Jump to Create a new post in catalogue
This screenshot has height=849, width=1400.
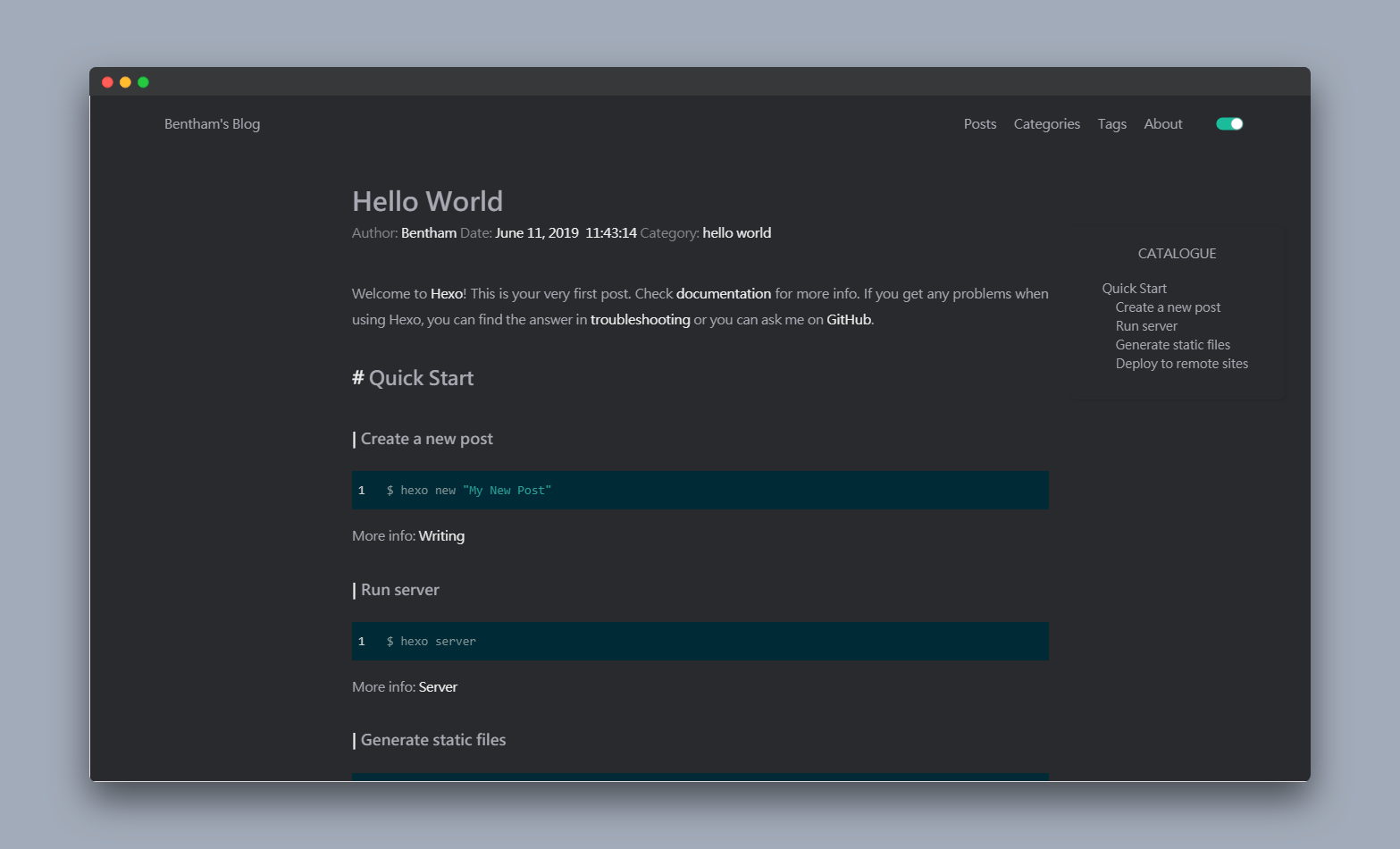pos(1168,307)
